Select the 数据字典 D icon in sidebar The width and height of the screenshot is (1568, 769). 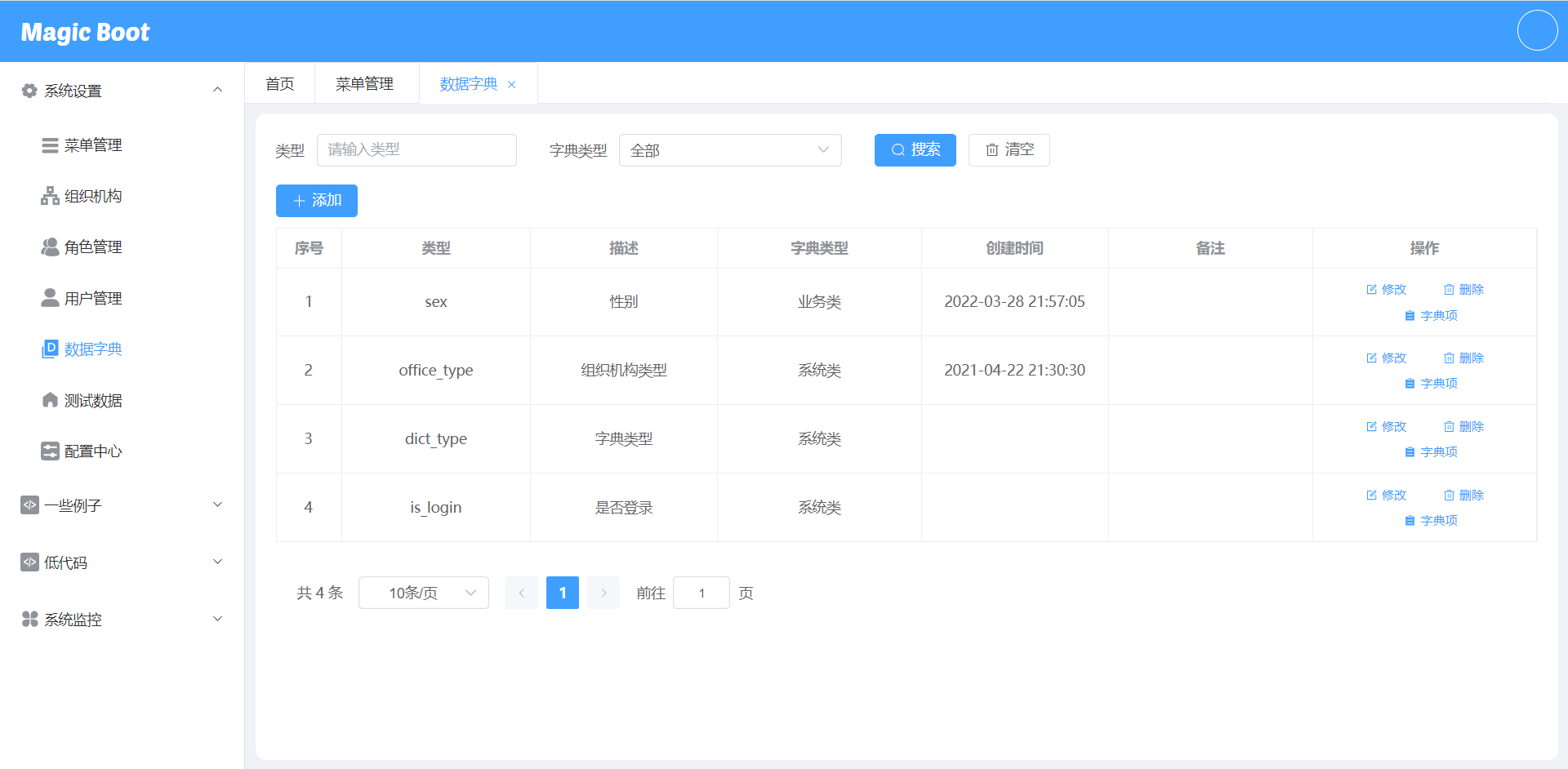pos(50,349)
